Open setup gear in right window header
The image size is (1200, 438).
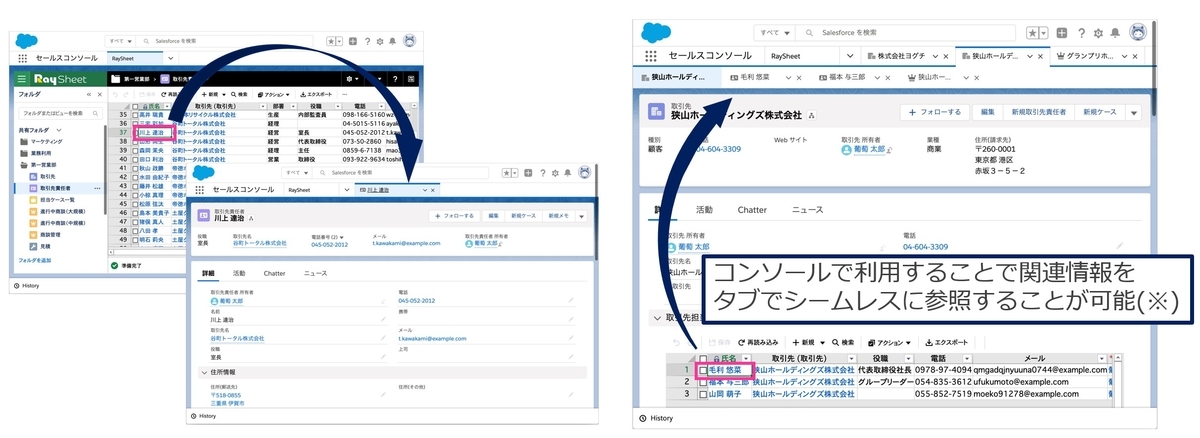coord(1098,32)
